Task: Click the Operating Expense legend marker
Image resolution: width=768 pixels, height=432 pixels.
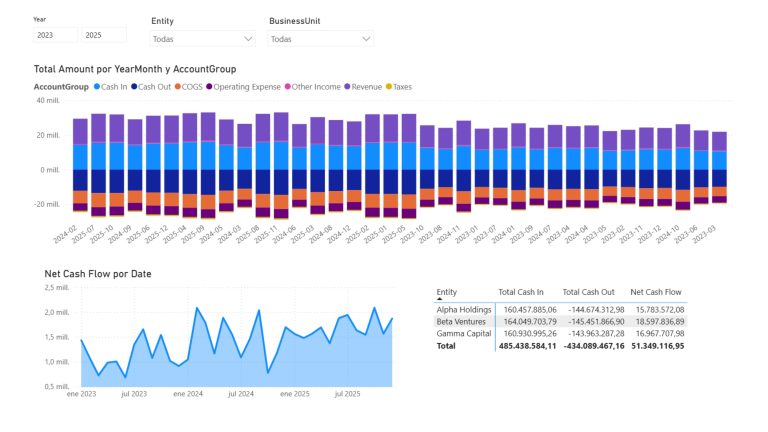Action: [x=209, y=87]
